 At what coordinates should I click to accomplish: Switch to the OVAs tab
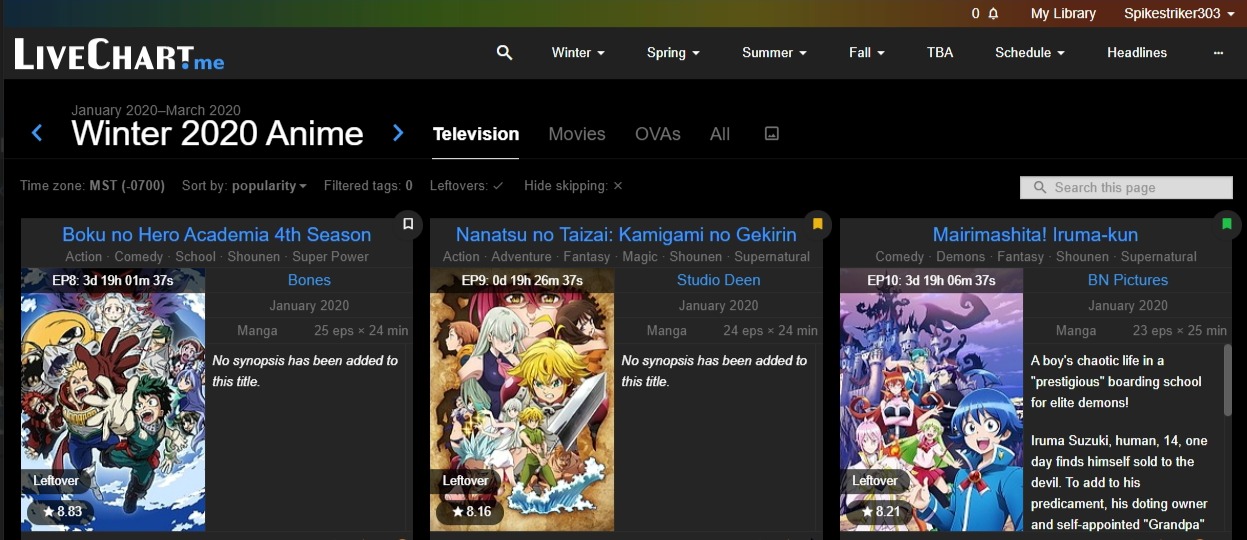coord(658,134)
